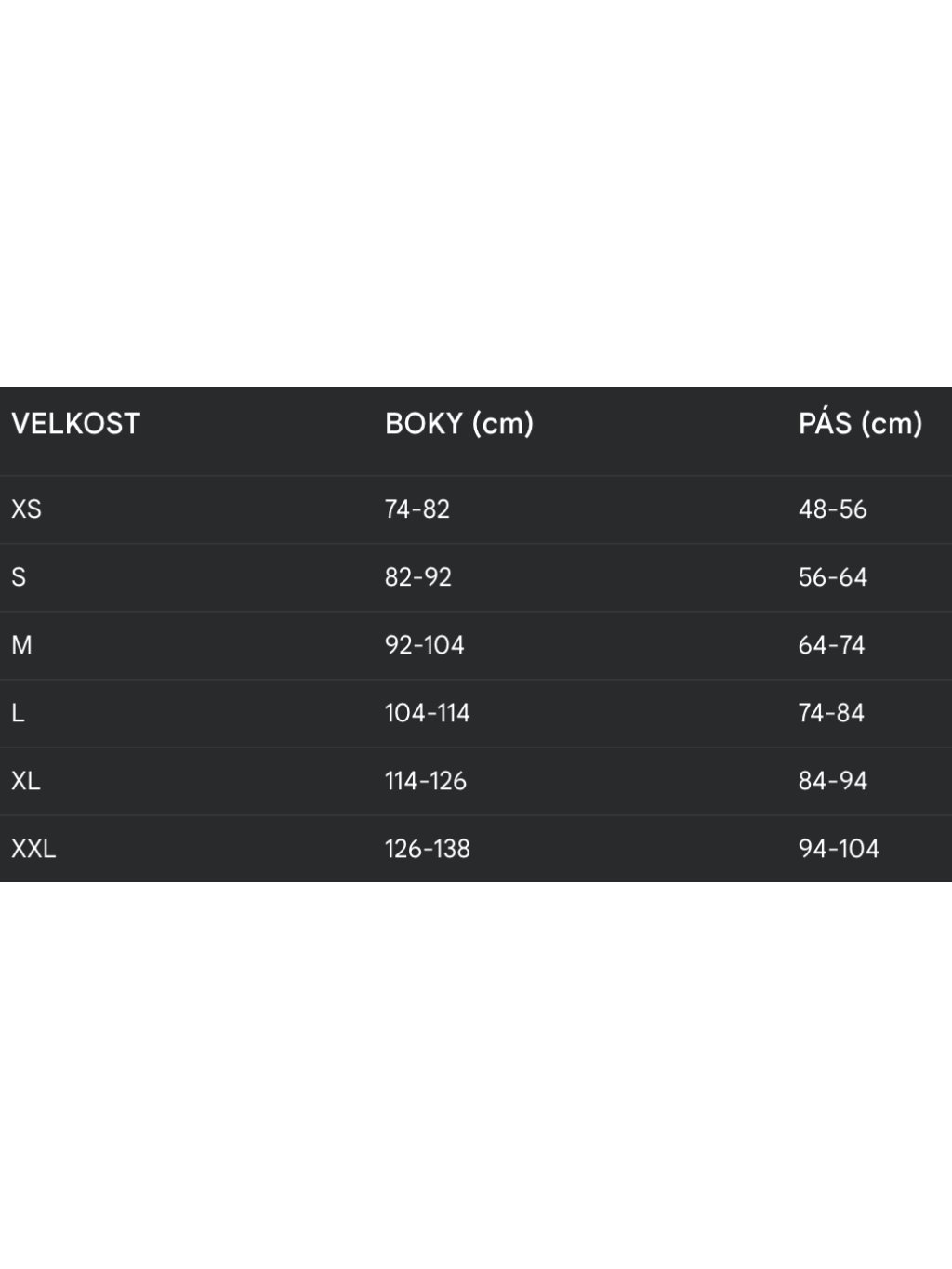Click the BOKY (cm) column header

(459, 424)
